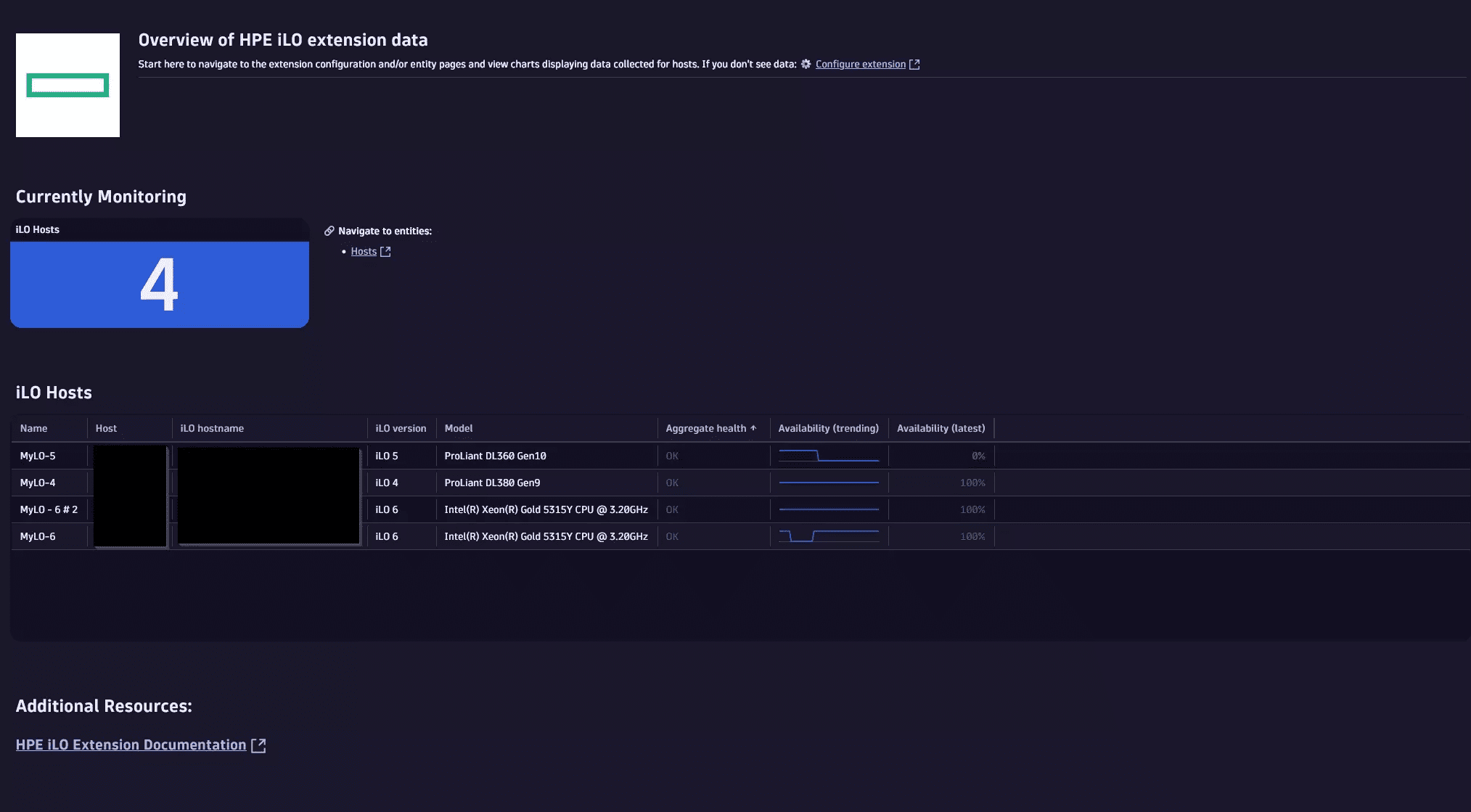Open HPE iLO Extension Documentation link
Screen dimensions: 1471x812
(131, 745)
